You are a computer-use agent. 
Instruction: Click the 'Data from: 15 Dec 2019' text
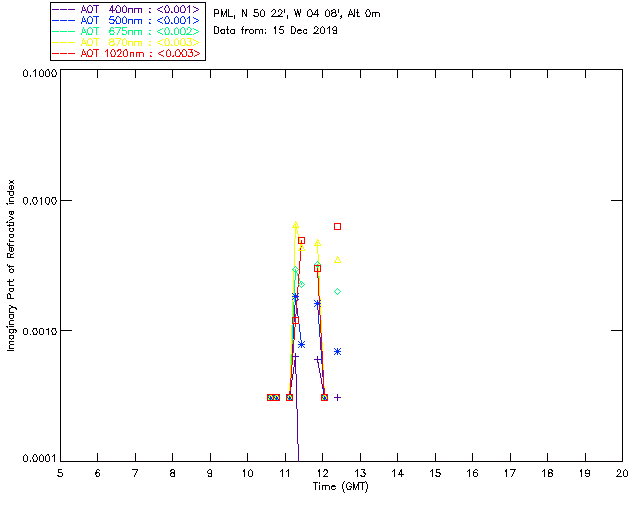[x=276, y=30]
